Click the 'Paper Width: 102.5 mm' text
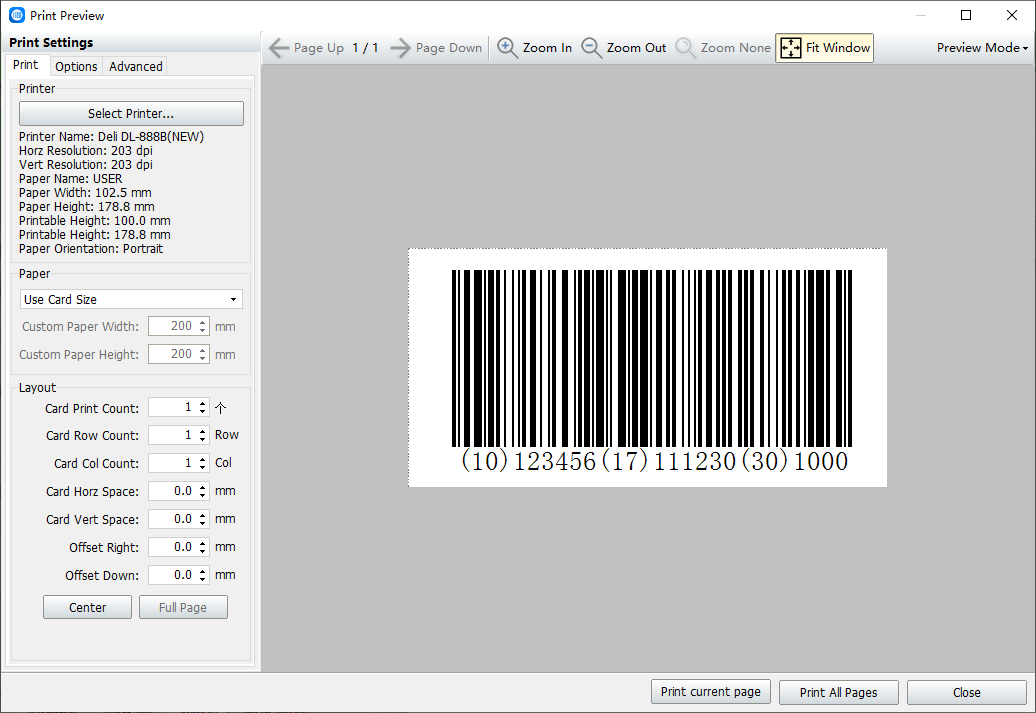Viewport: 1036px width, 713px height. click(x=85, y=193)
